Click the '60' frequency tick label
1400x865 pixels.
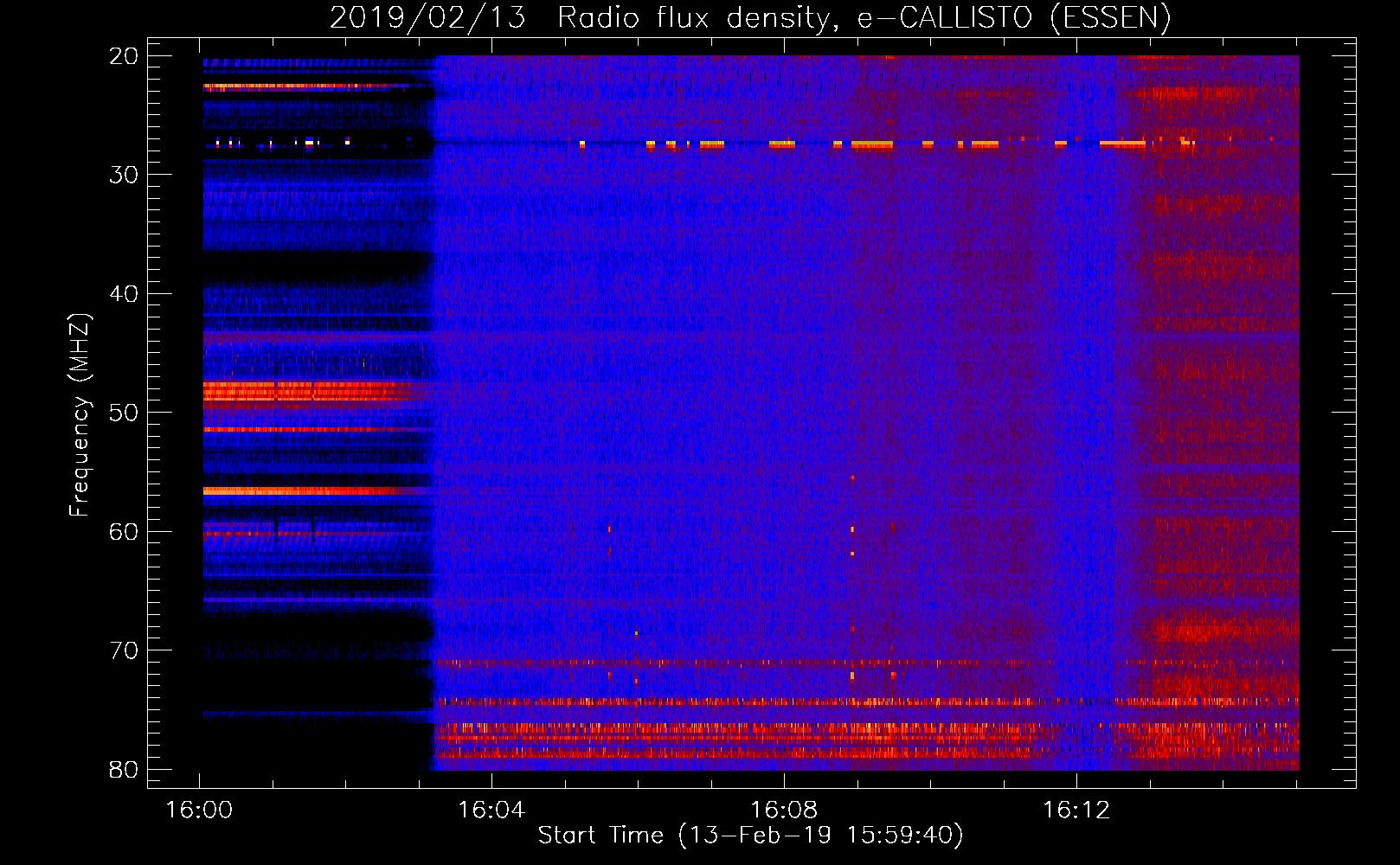(124, 532)
